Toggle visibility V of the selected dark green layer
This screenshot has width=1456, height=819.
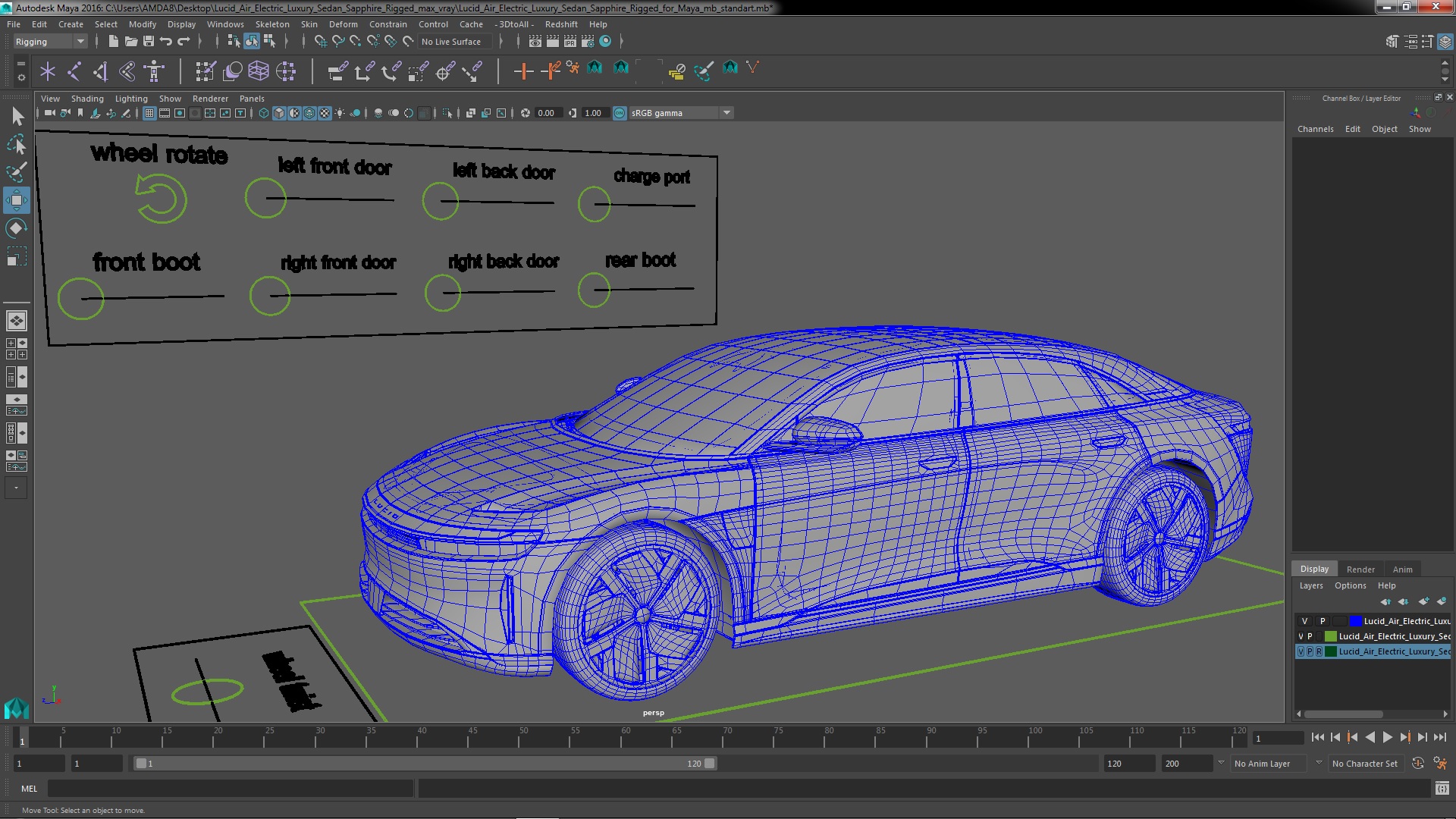(1301, 651)
